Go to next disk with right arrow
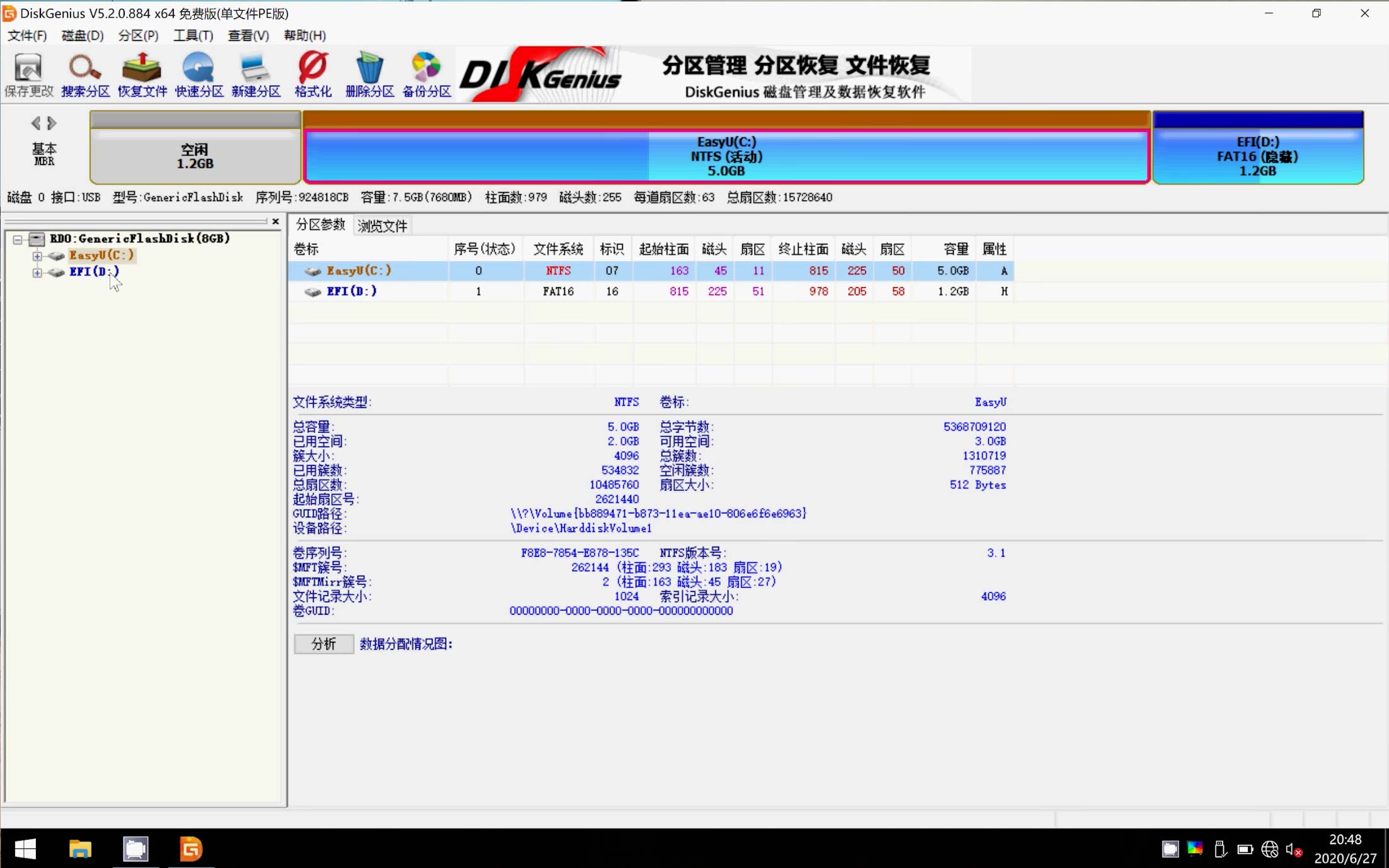 (52, 123)
